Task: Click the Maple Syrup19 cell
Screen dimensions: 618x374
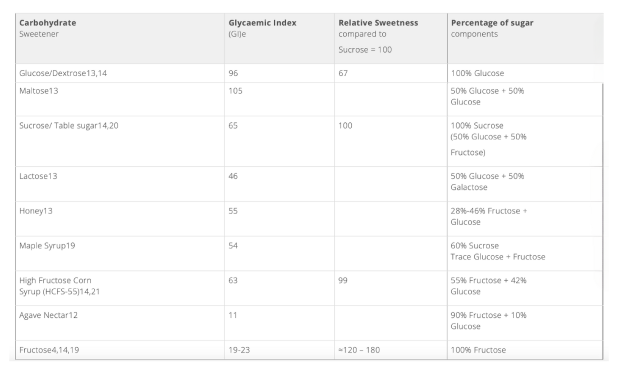Action: tap(120, 253)
